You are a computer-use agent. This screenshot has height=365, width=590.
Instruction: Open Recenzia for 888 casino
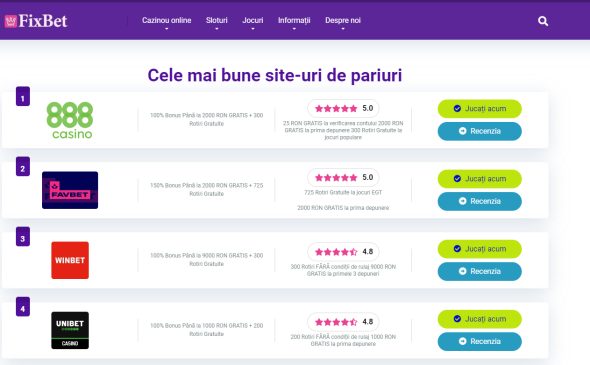[479, 131]
